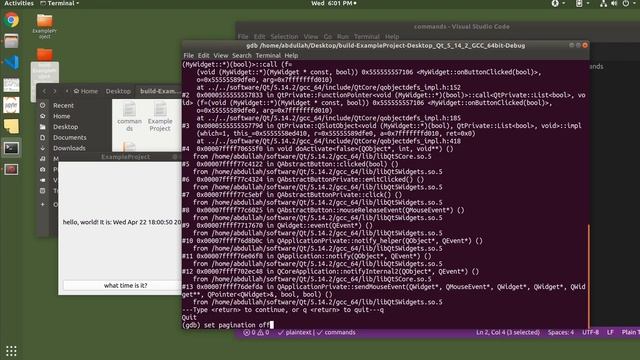Open Home in the Files sidebar
The width and height of the screenshot is (640, 360).
coord(61,116)
